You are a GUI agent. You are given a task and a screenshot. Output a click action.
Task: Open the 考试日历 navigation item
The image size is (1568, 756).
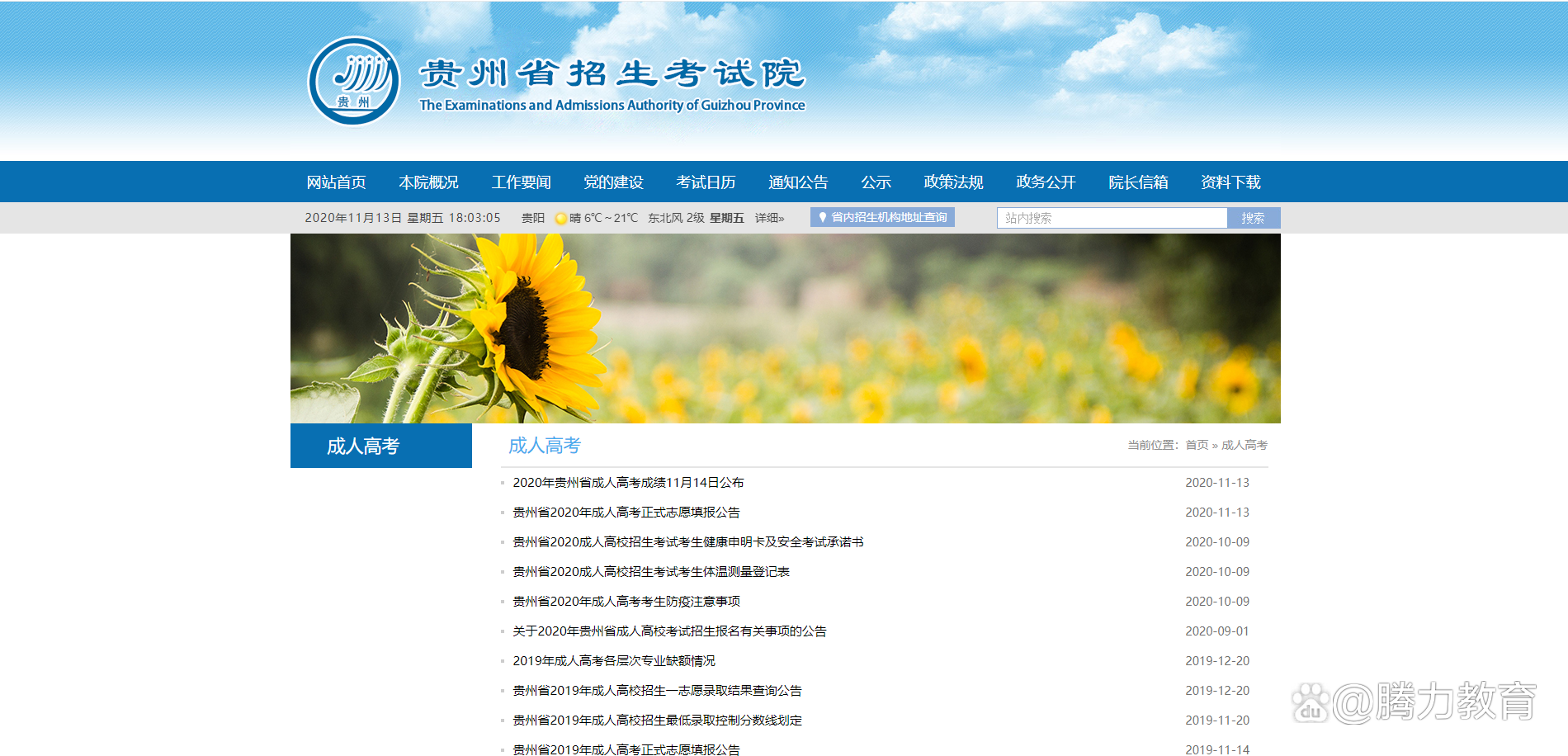[x=706, y=182]
